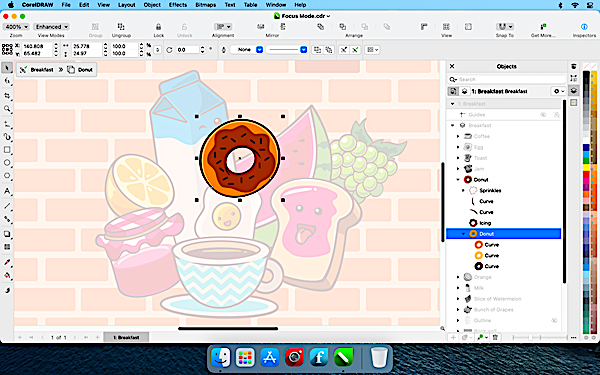The image size is (600, 375).
Task: Toggle the layers and objects view button
Action: [465, 91]
